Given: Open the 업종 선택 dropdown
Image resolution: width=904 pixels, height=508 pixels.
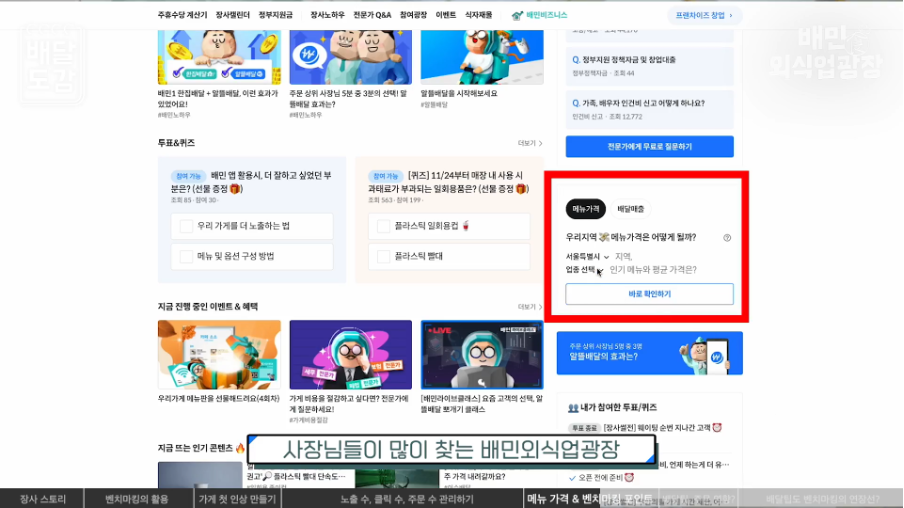Looking at the screenshot, I should (583, 270).
